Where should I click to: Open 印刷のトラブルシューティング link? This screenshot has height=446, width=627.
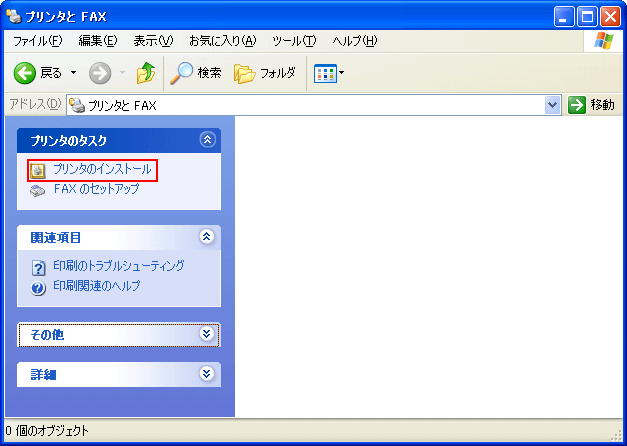pyautogui.click(x=119, y=266)
